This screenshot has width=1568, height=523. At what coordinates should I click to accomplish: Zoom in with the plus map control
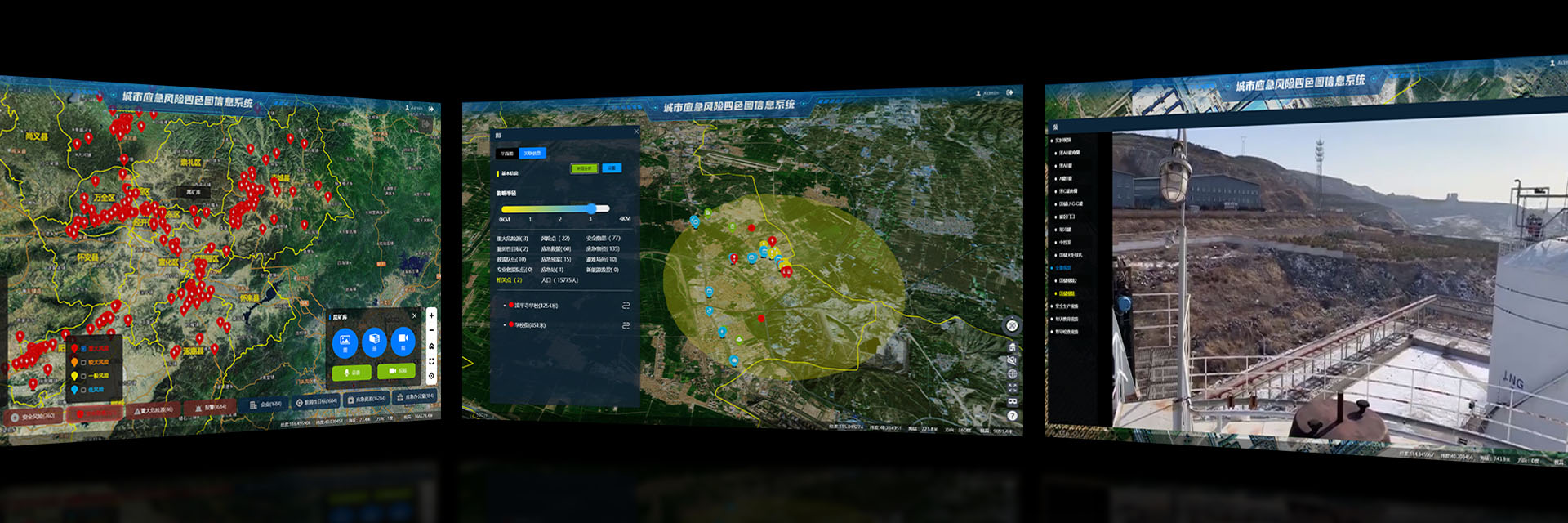tap(431, 315)
